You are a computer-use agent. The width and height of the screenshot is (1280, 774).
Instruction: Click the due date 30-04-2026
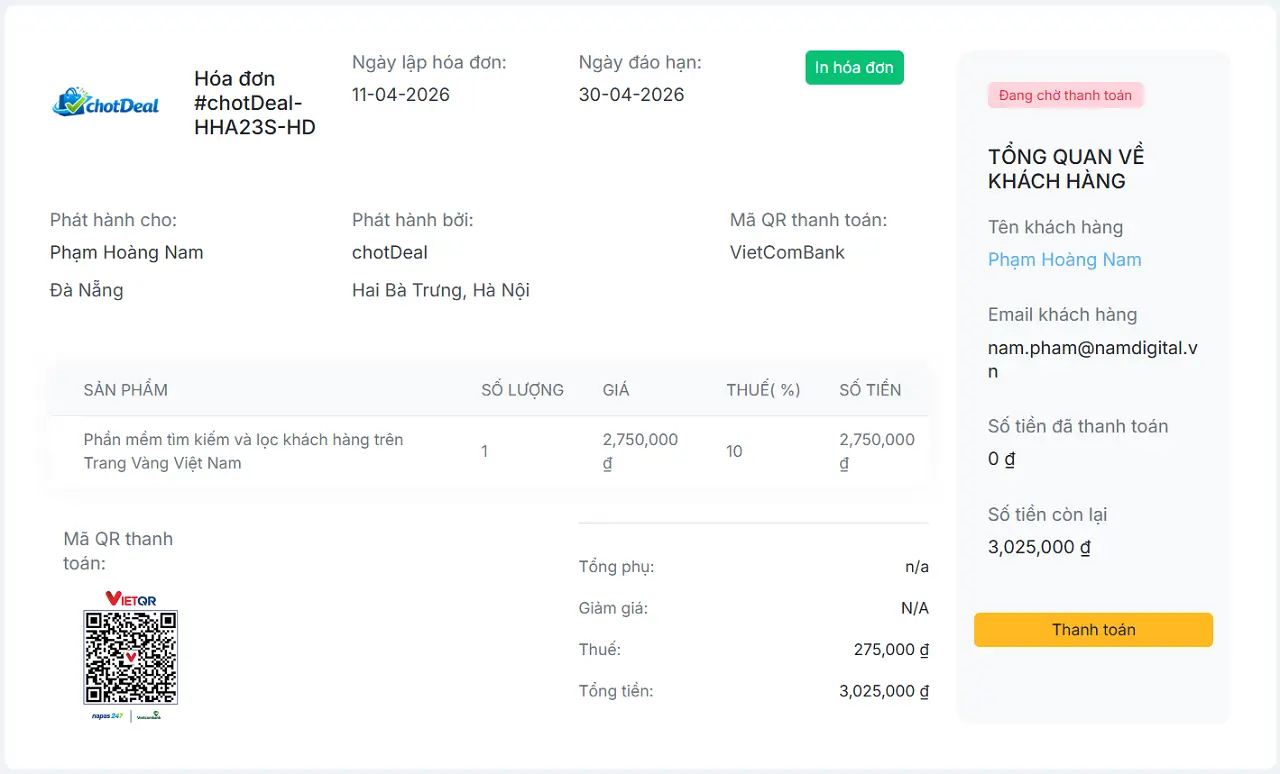pos(631,95)
